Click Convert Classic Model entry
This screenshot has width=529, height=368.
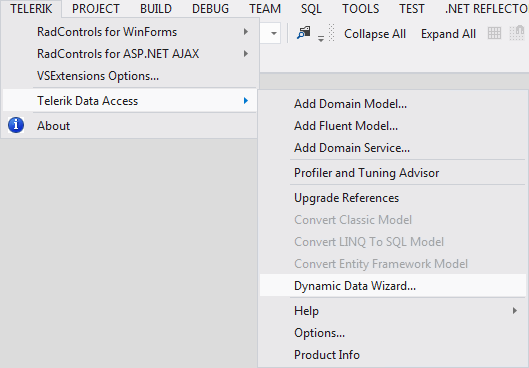tap(393, 220)
